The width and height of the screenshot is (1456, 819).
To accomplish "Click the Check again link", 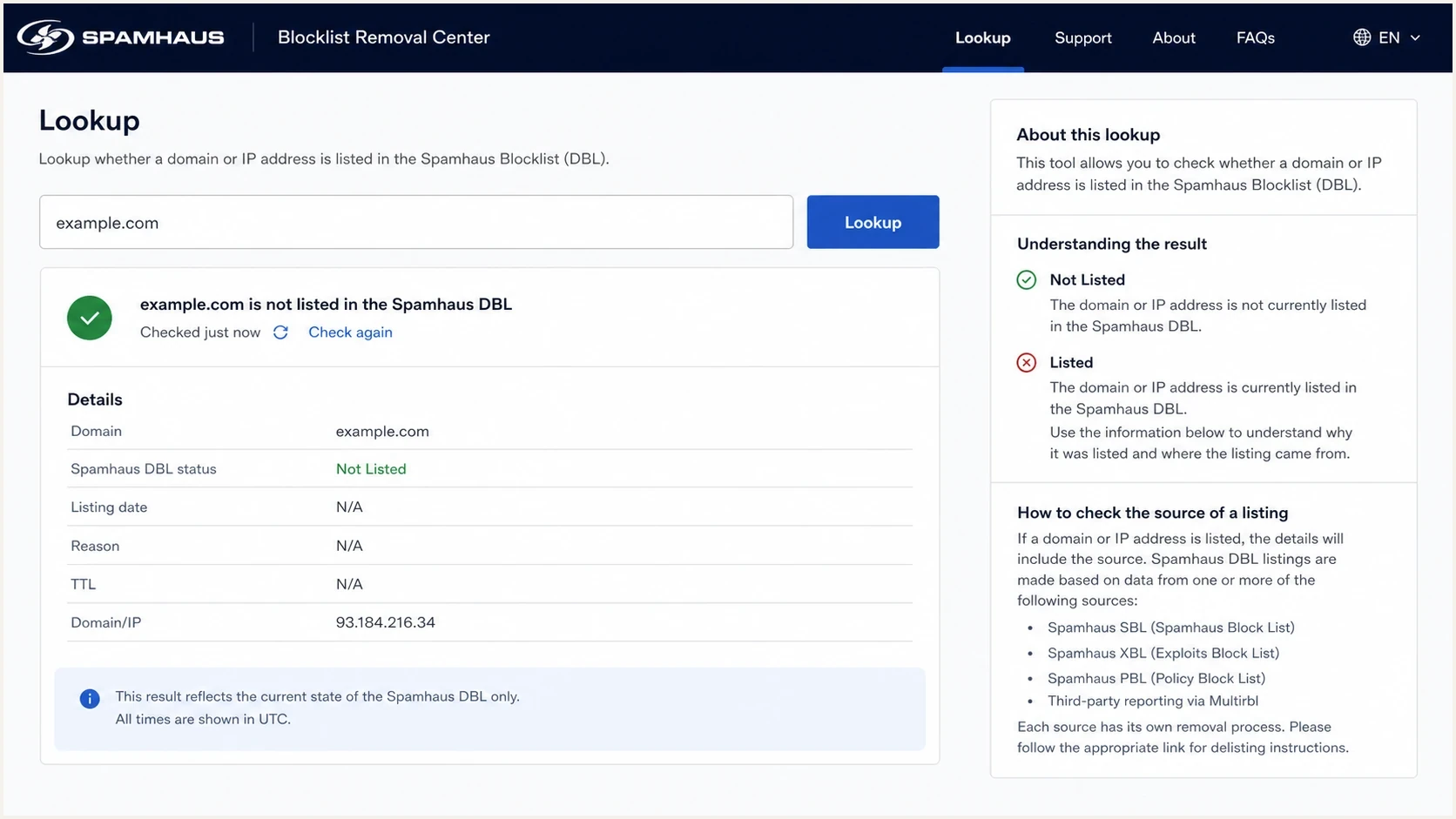I will coord(350,332).
